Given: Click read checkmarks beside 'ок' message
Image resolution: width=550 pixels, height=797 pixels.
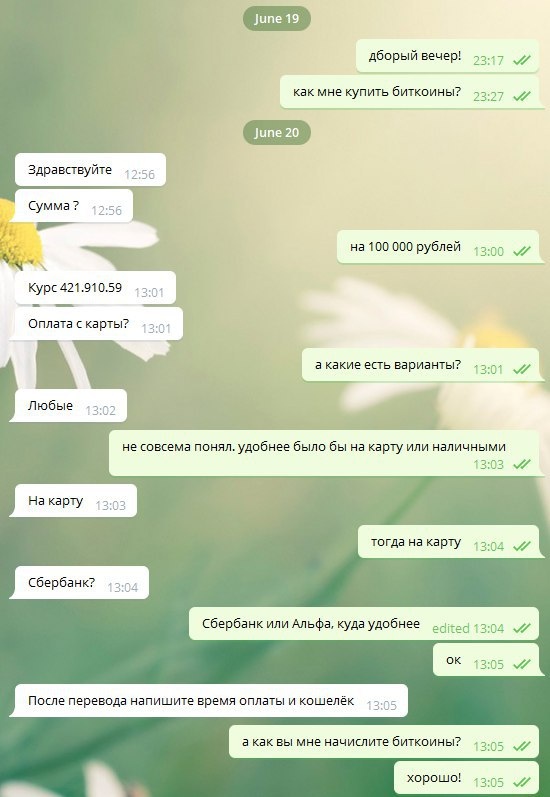Looking at the screenshot, I should point(522,664).
